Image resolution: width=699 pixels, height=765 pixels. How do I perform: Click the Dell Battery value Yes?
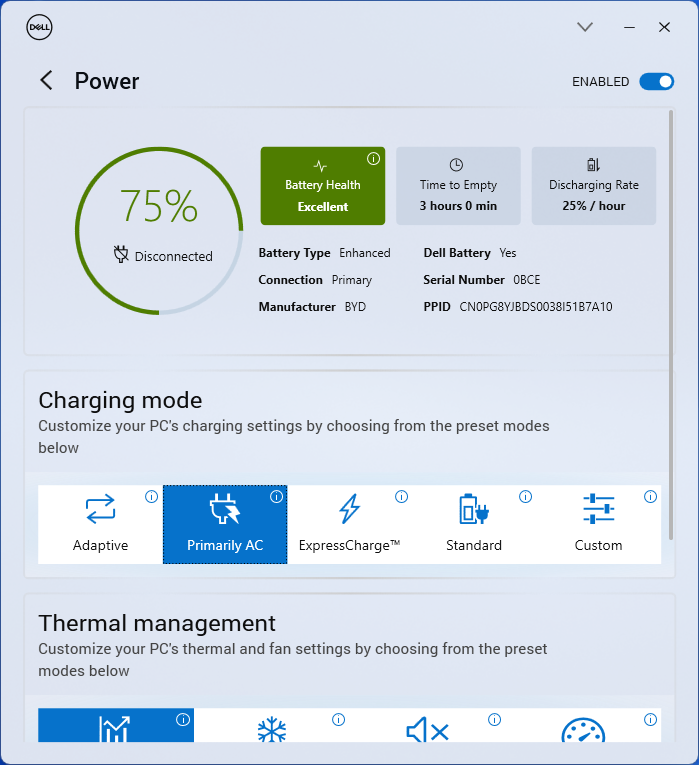(x=507, y=253)
